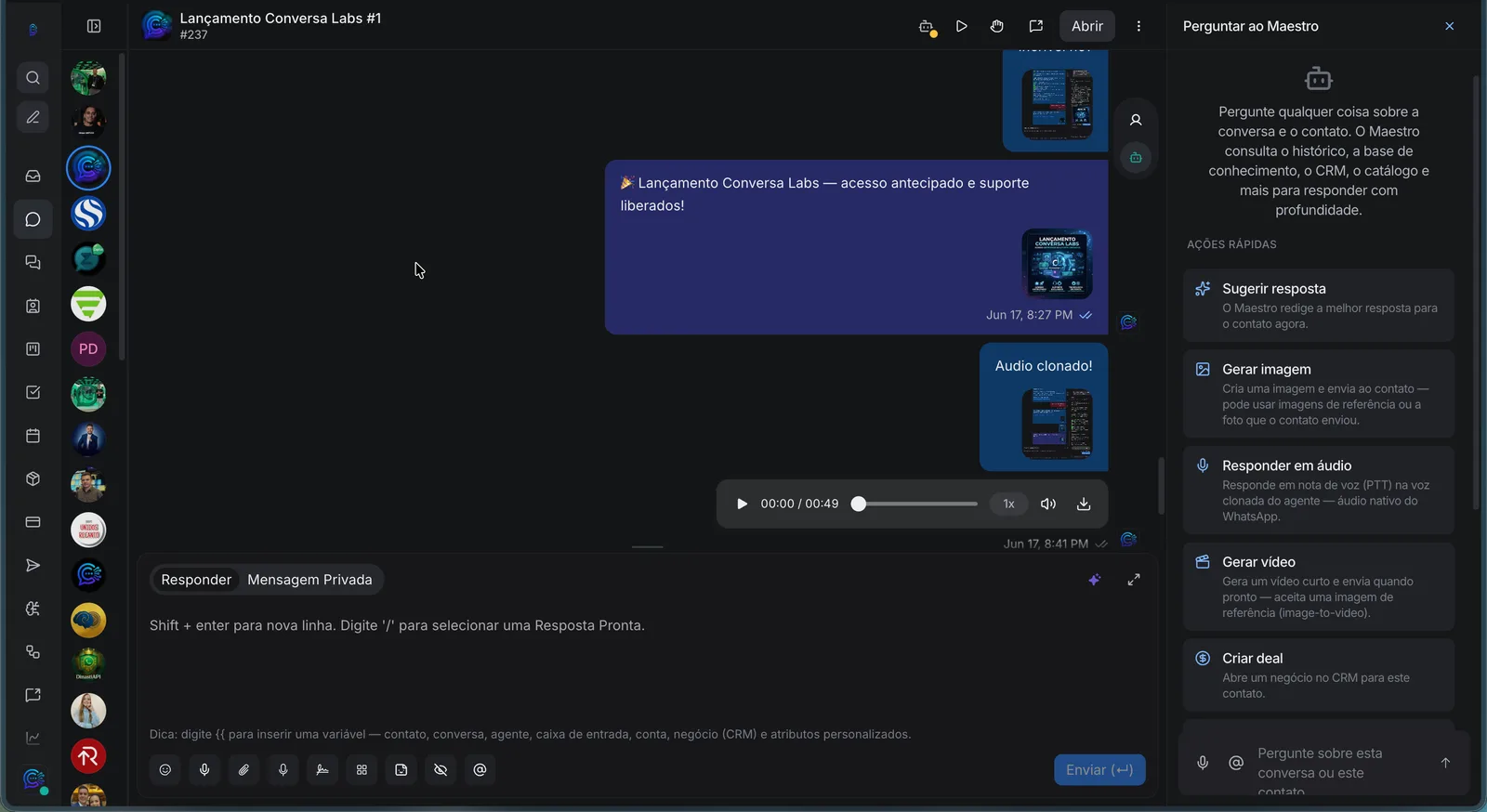This screenshot has height=812, width=1487.
Task: Click the Enviar send button
Action: pyautogui.click(x=1099, y=770)
